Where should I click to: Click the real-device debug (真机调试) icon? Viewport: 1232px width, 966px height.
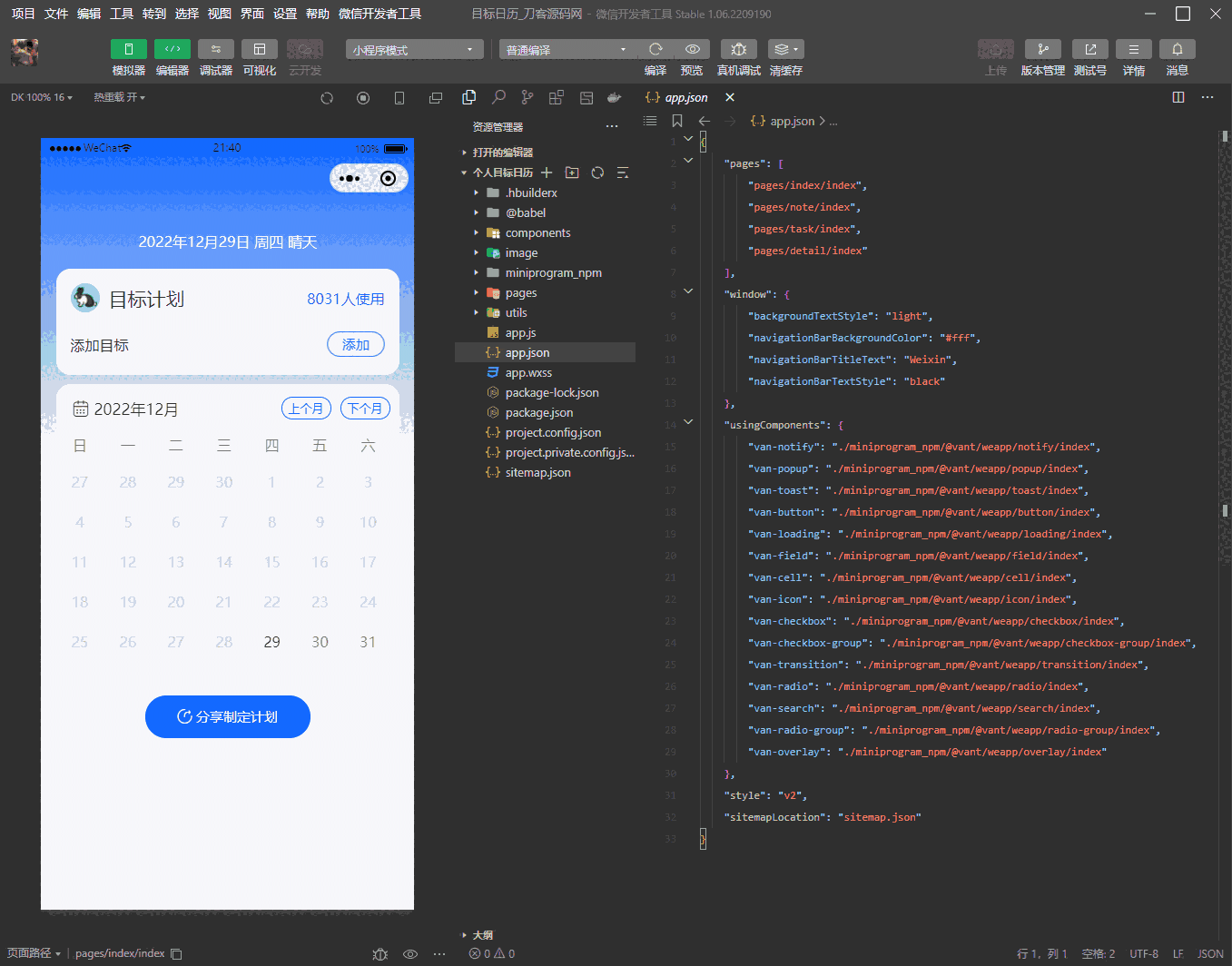pyautogui.click(x=738, y=49)
